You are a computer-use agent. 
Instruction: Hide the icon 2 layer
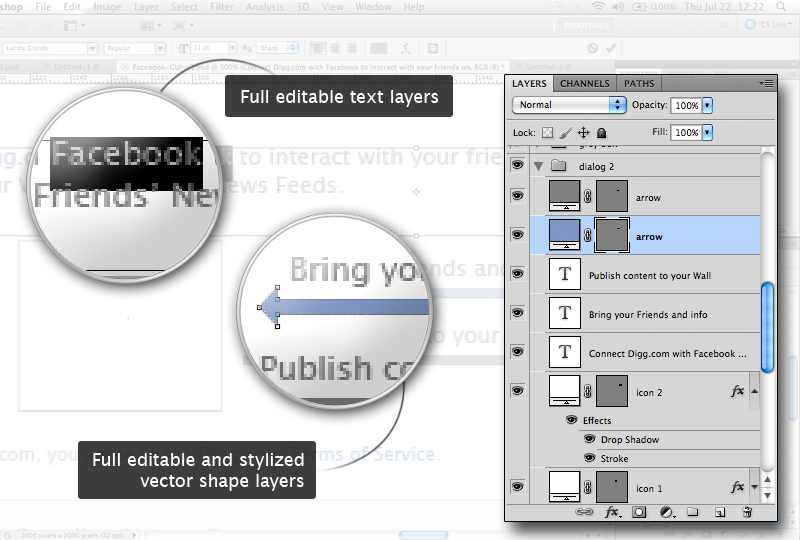[x=517, y=390]
